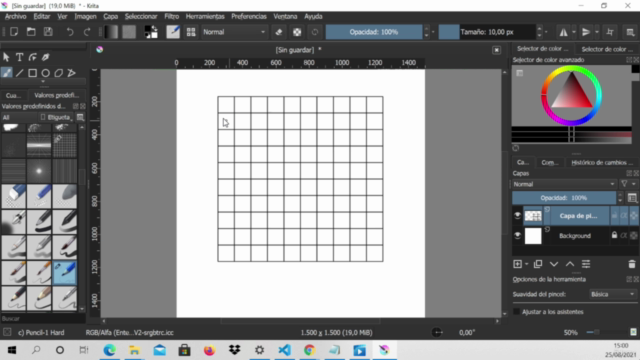
Task: Open the workspace chooser icon
Action: click(x=630, y=32)
